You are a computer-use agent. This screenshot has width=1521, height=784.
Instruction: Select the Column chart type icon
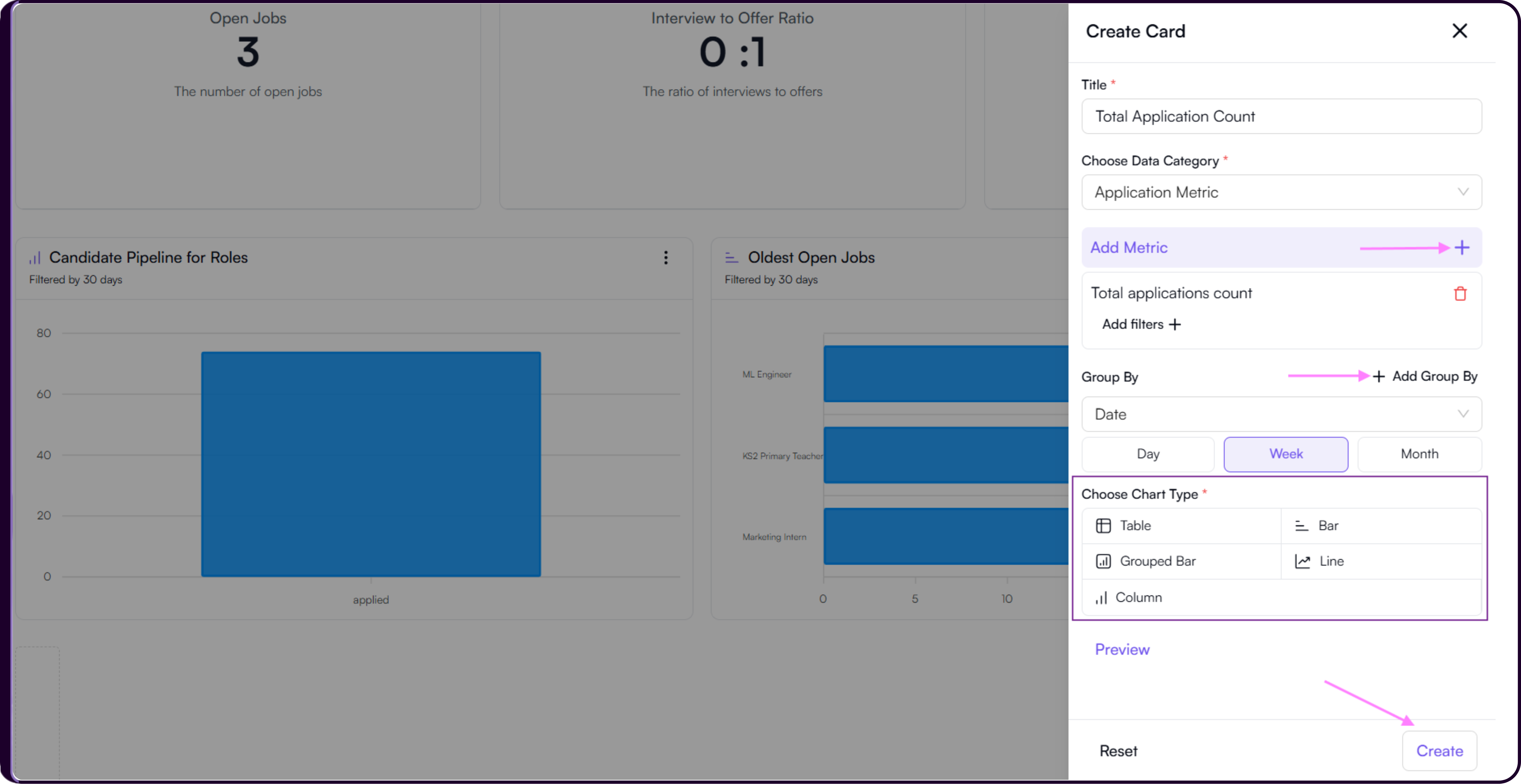[x=1101, y=597]
